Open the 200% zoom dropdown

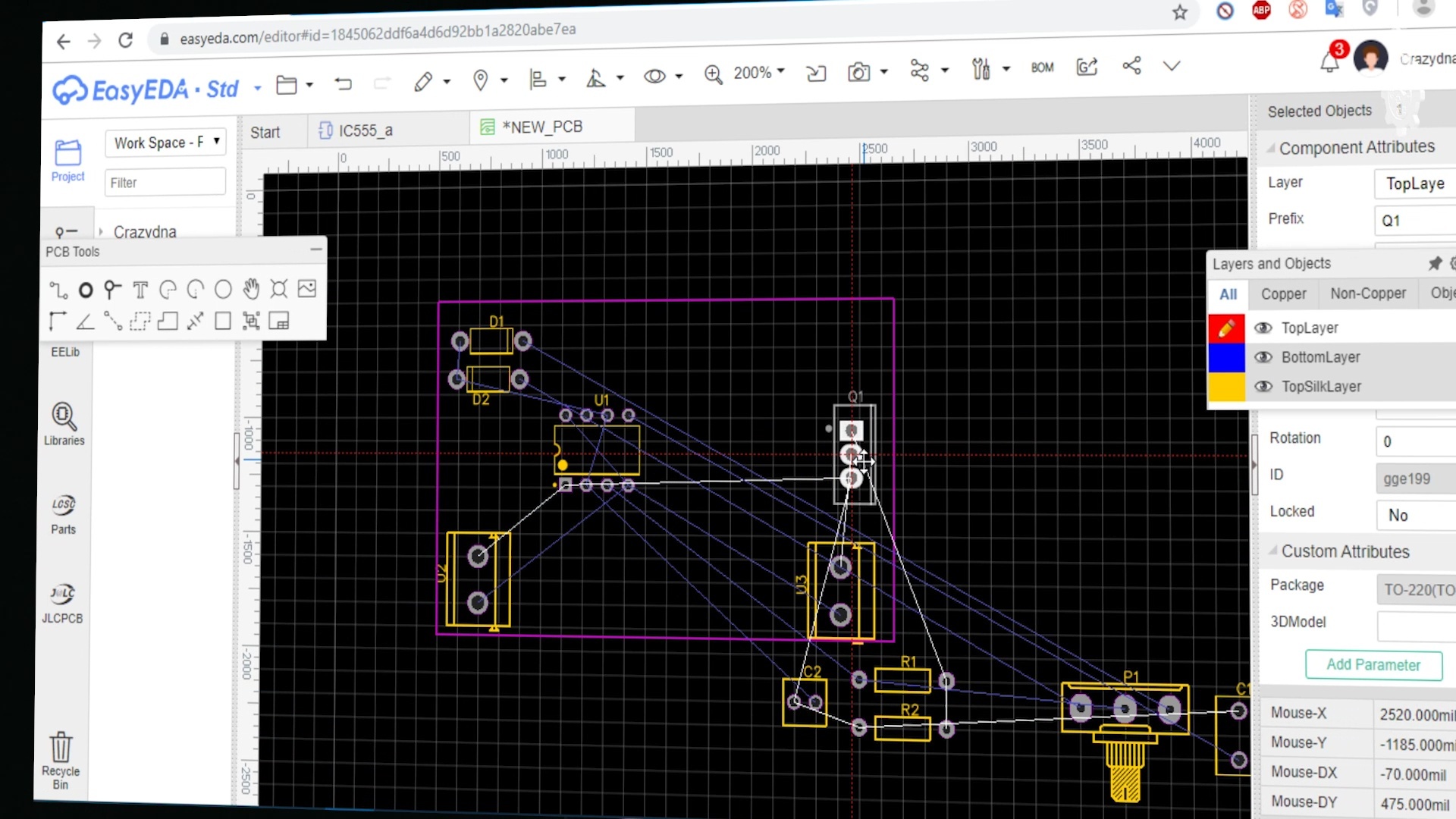pos(758,73)
